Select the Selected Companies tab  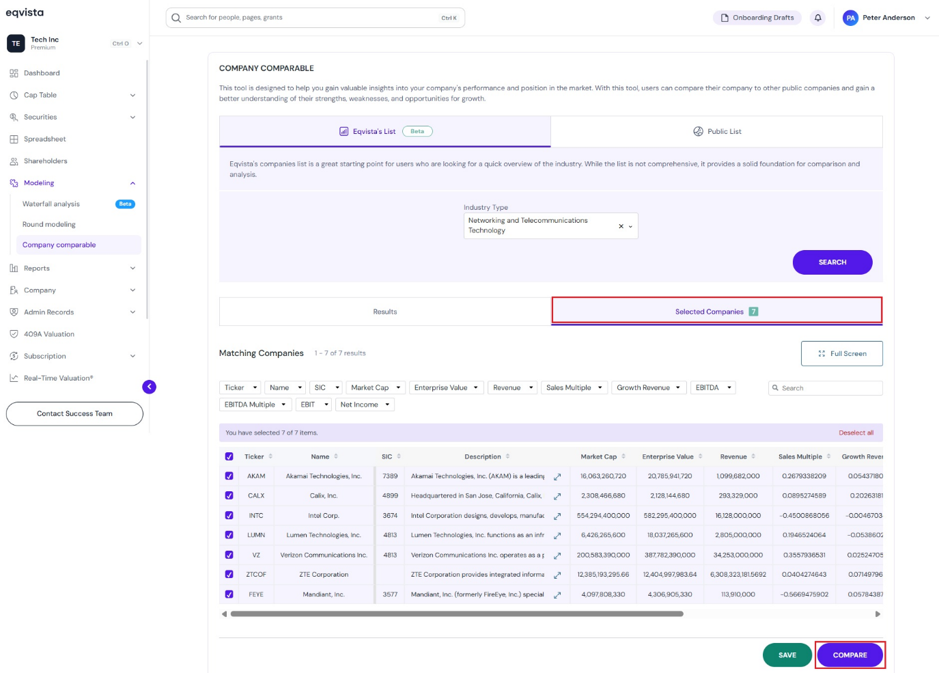(716, 311)
